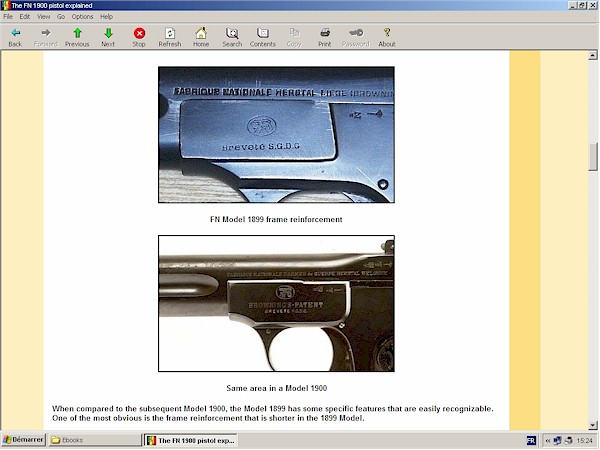Switch to the Ebooks taskbar window
The width and height of the screenshot is (600, 450).
[95, 440]
